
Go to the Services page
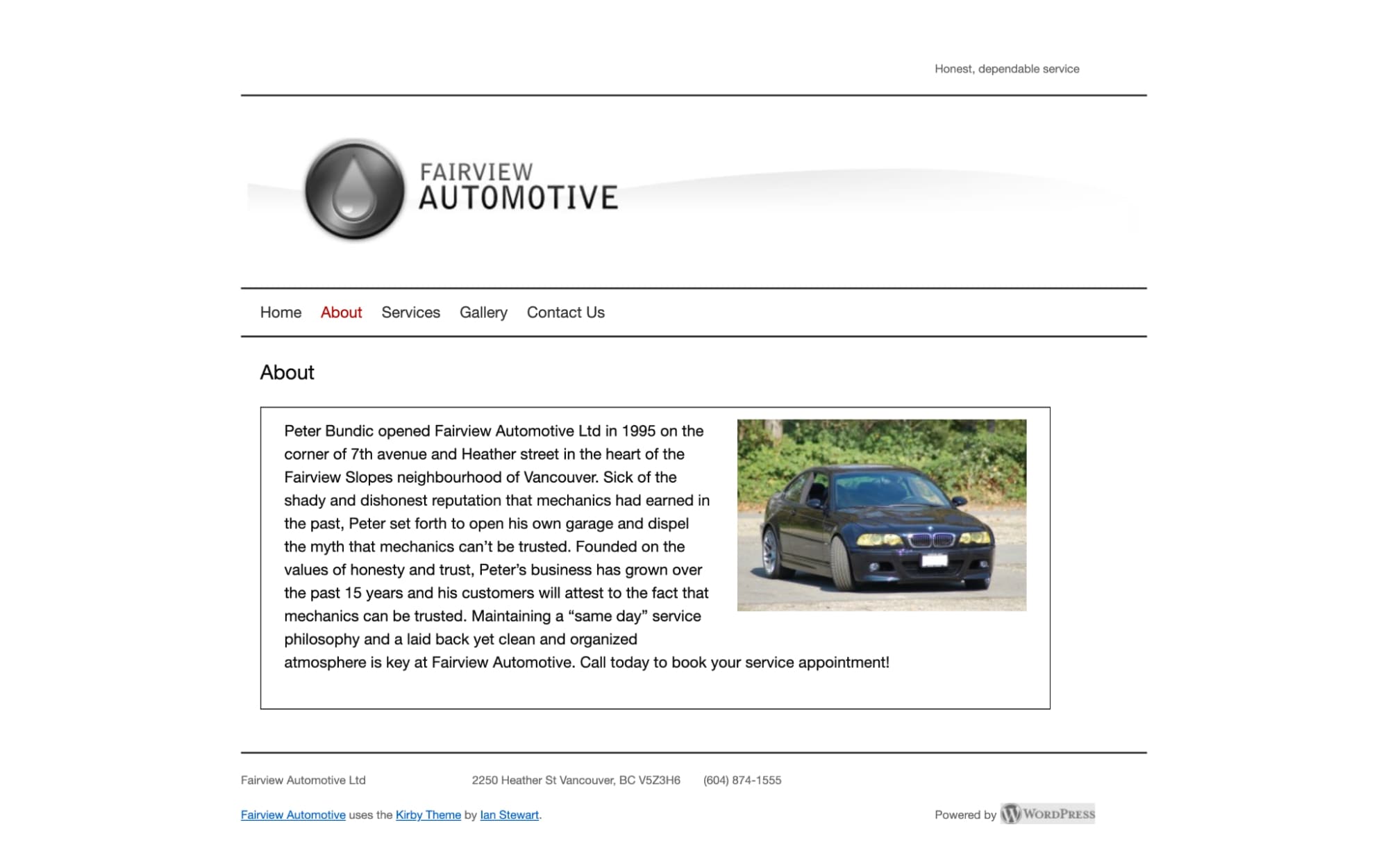[x=410, y=312]
